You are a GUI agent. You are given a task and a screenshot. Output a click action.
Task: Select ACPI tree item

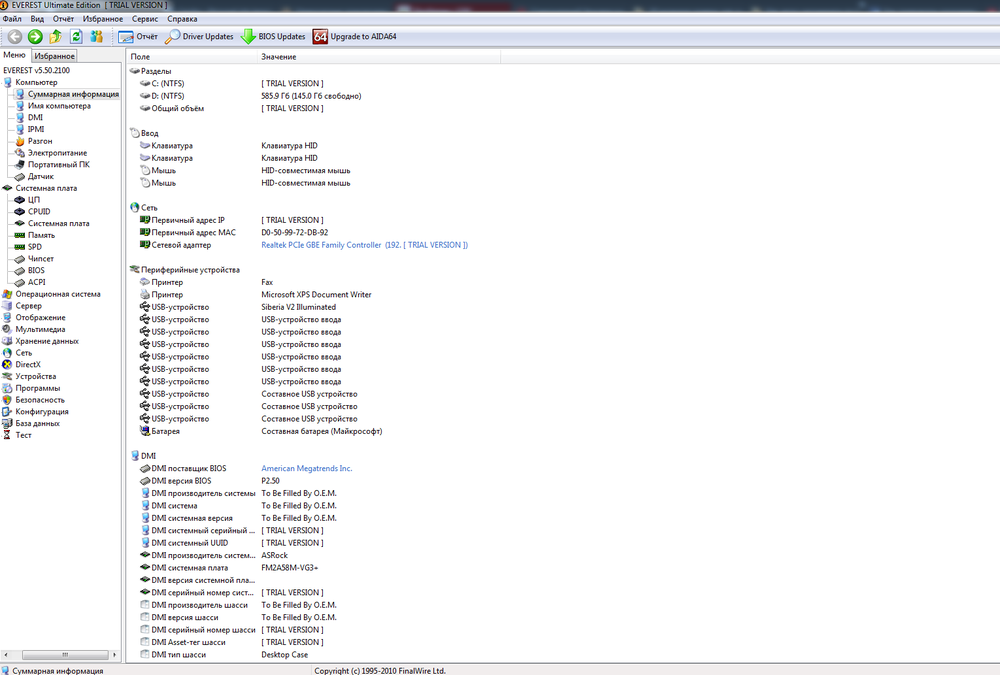(x=36, y=282)
